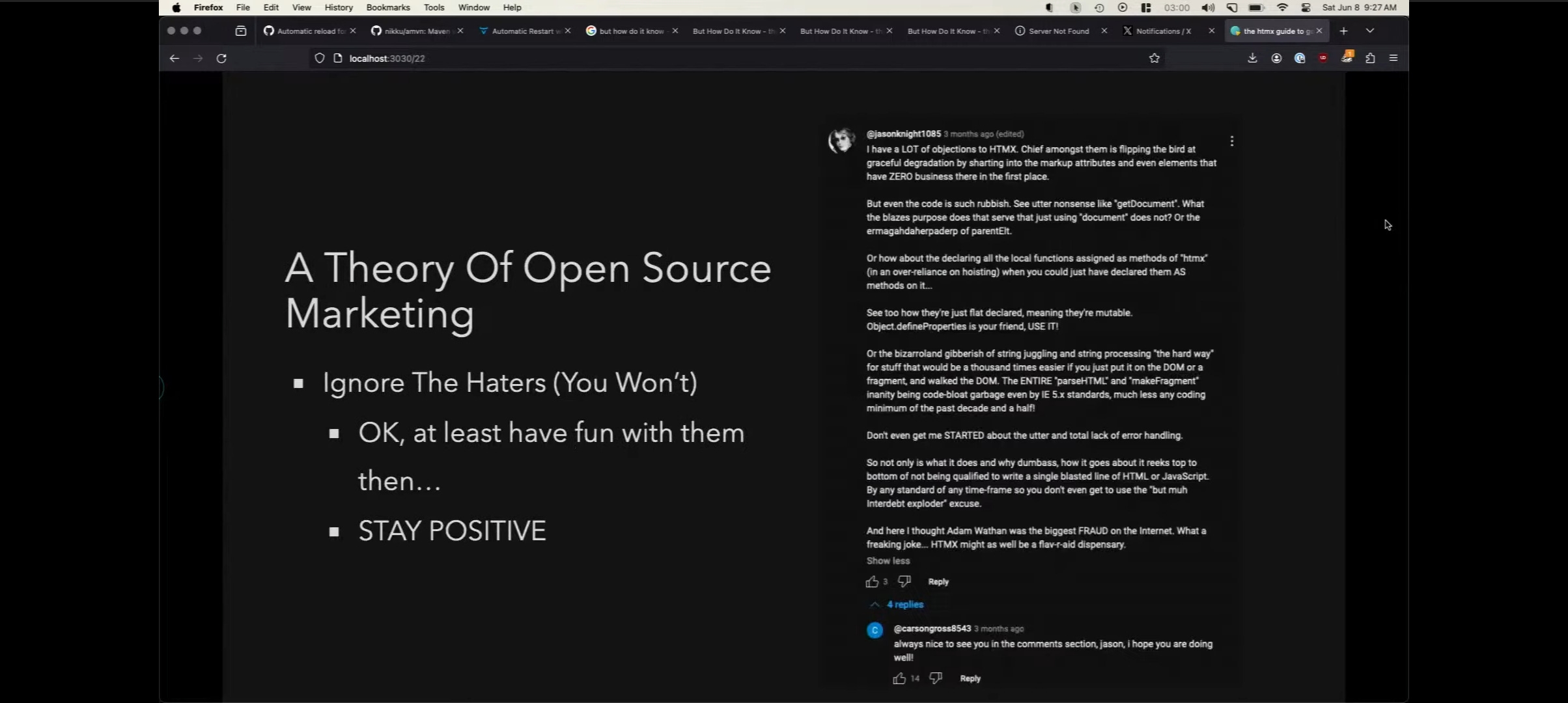The width and height of the screenshot is (1568, 703).
Task: Click the browser reload button
Action: coord(221,59)
